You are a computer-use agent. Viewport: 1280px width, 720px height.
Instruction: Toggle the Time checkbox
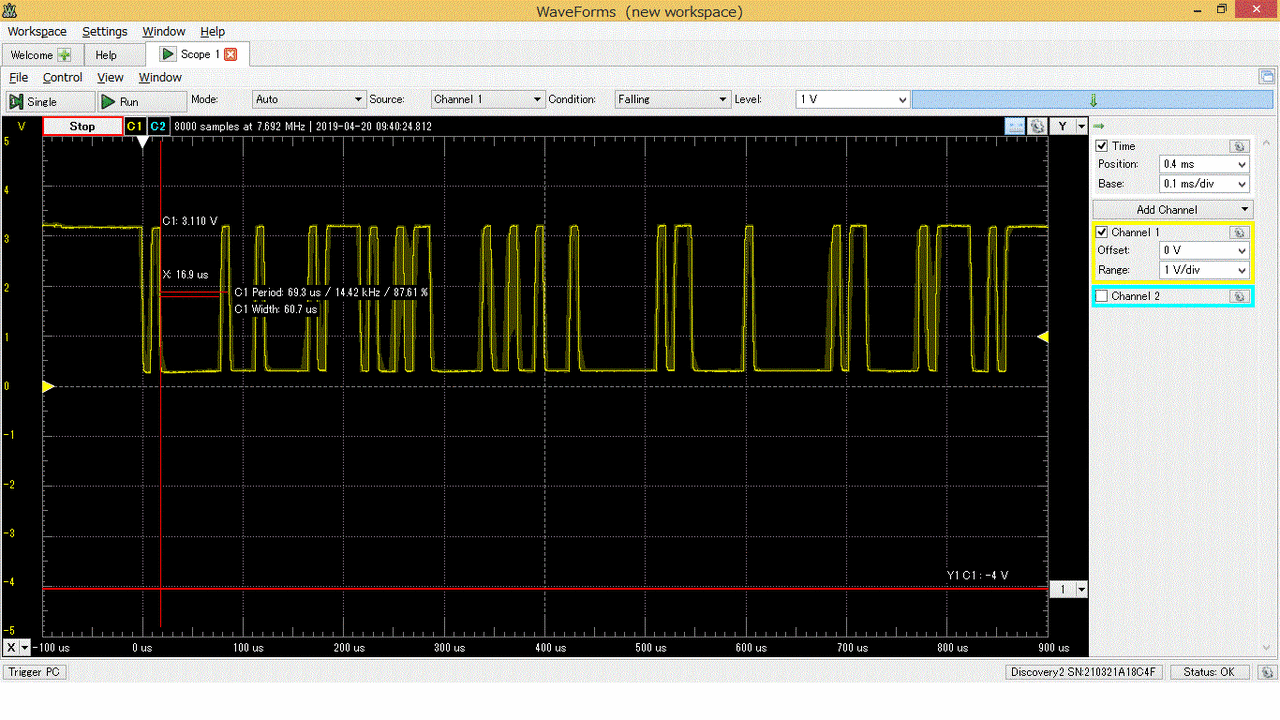[1102, 146]
